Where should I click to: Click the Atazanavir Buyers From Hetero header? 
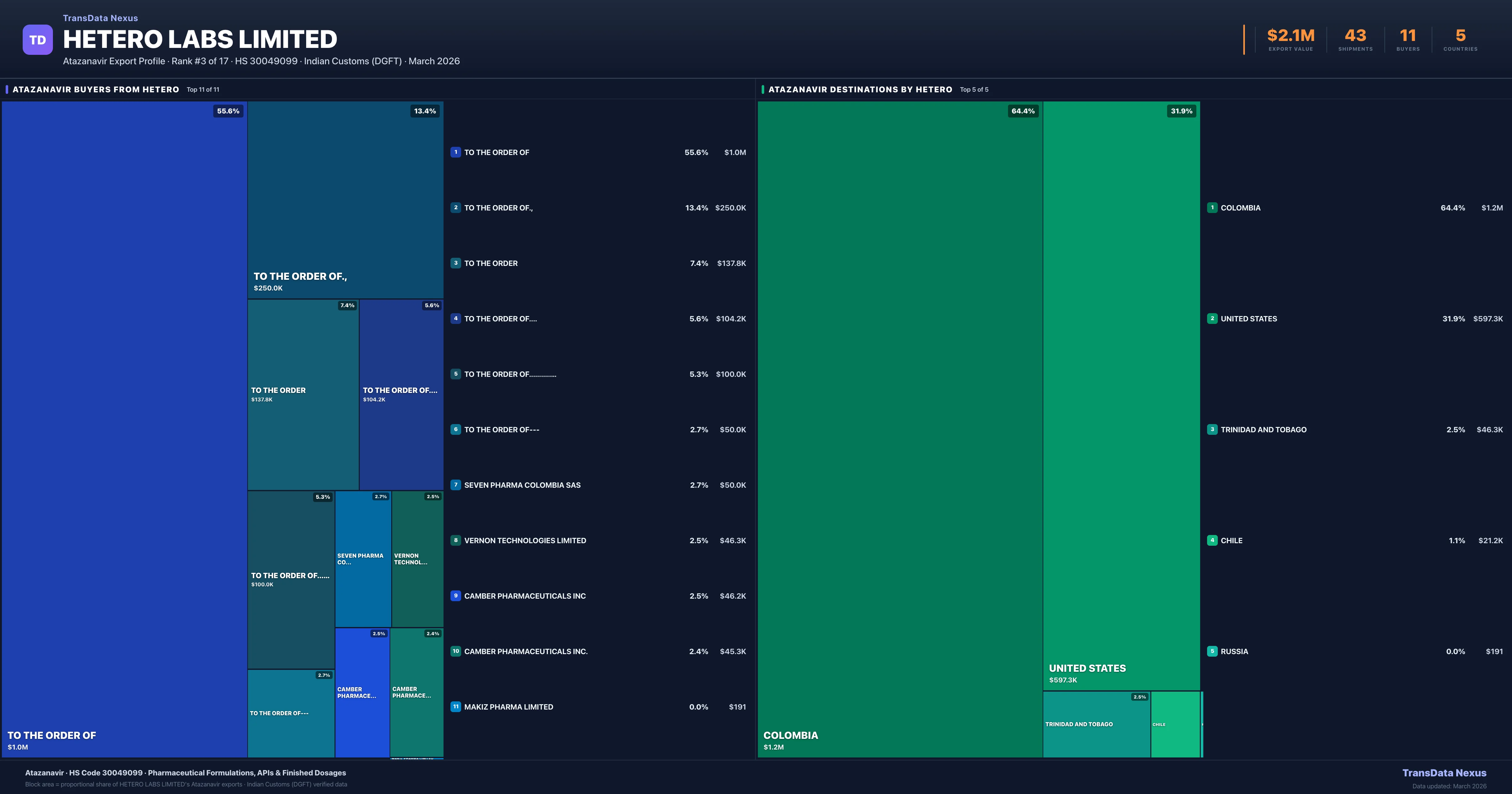[x=96, y=89]
